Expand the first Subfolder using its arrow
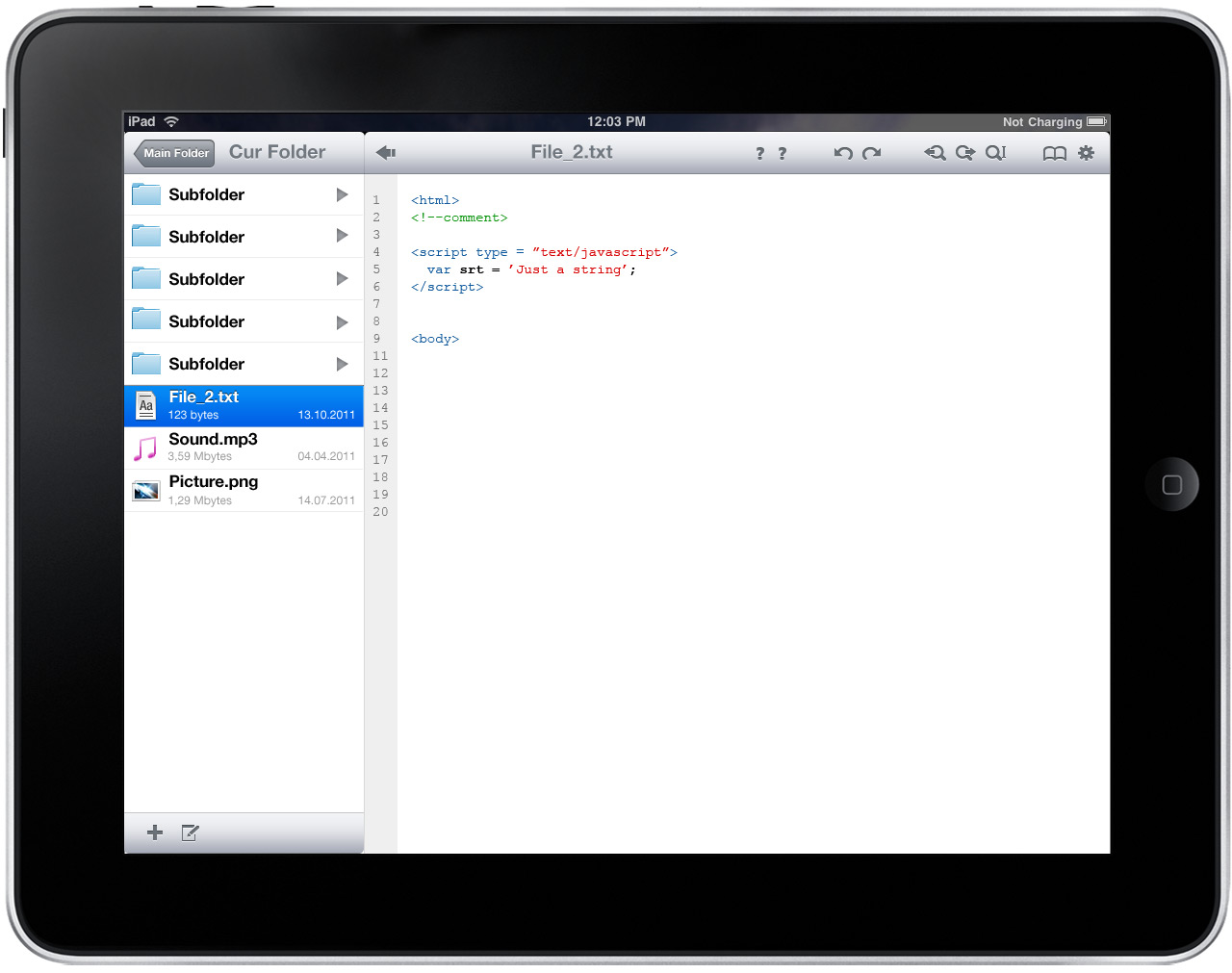The height and width of the screenshot is (973, 1232). (342, 194)
